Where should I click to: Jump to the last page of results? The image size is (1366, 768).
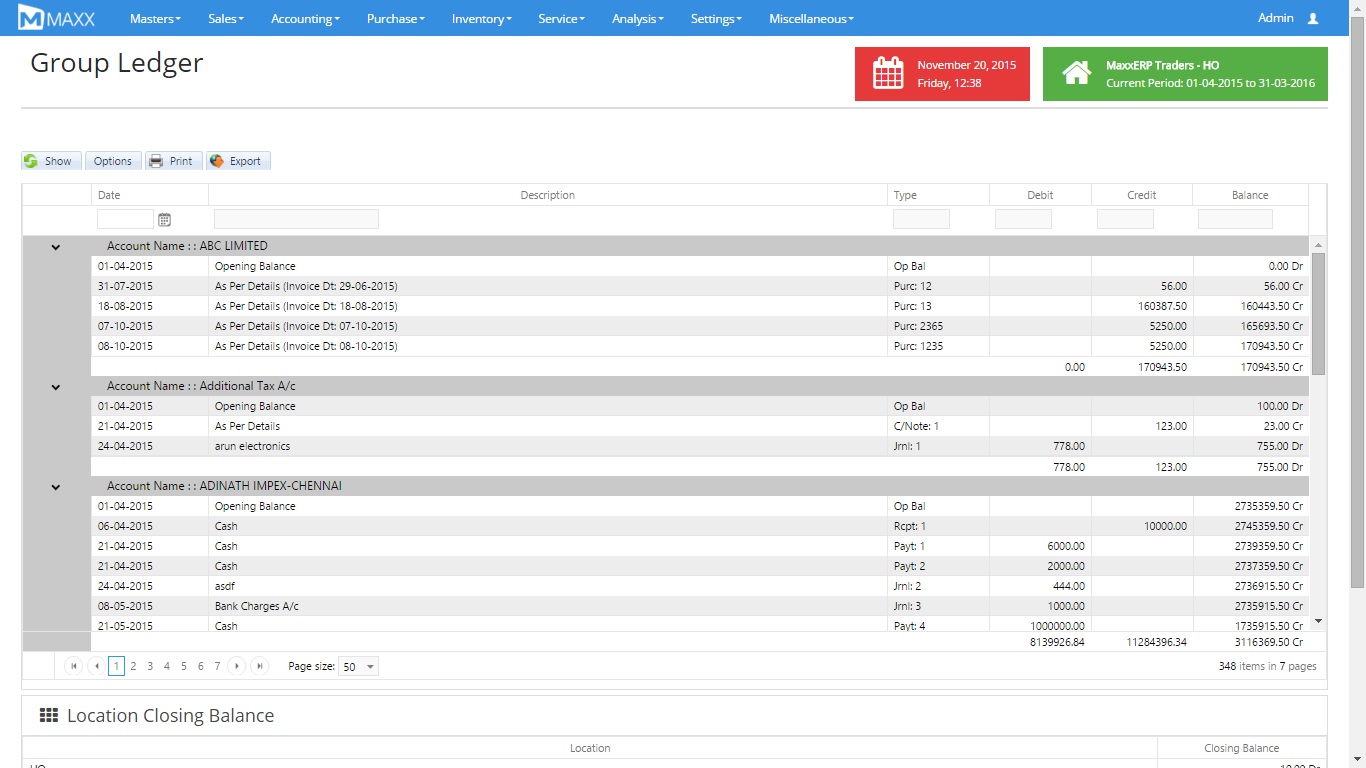[x=260, y=666]
